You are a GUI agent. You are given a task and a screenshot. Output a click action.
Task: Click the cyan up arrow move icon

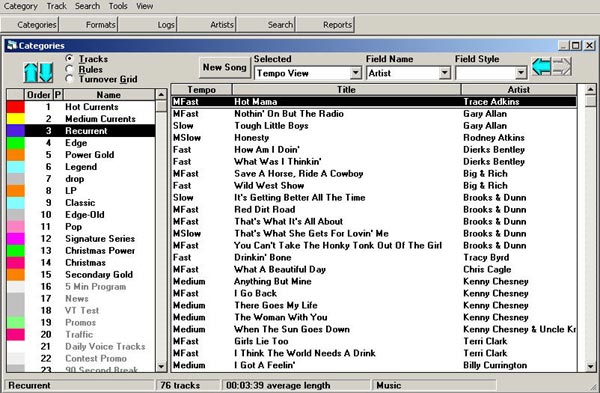[x=31, y=72]
